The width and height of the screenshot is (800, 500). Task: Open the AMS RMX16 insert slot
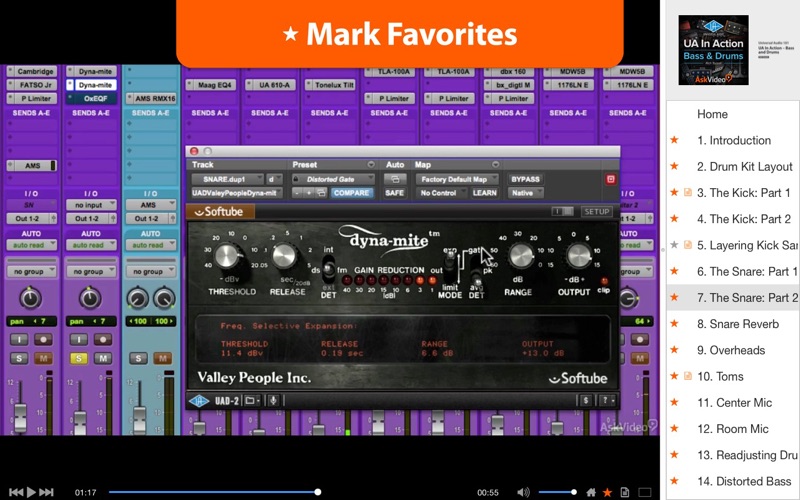(151, 98)
